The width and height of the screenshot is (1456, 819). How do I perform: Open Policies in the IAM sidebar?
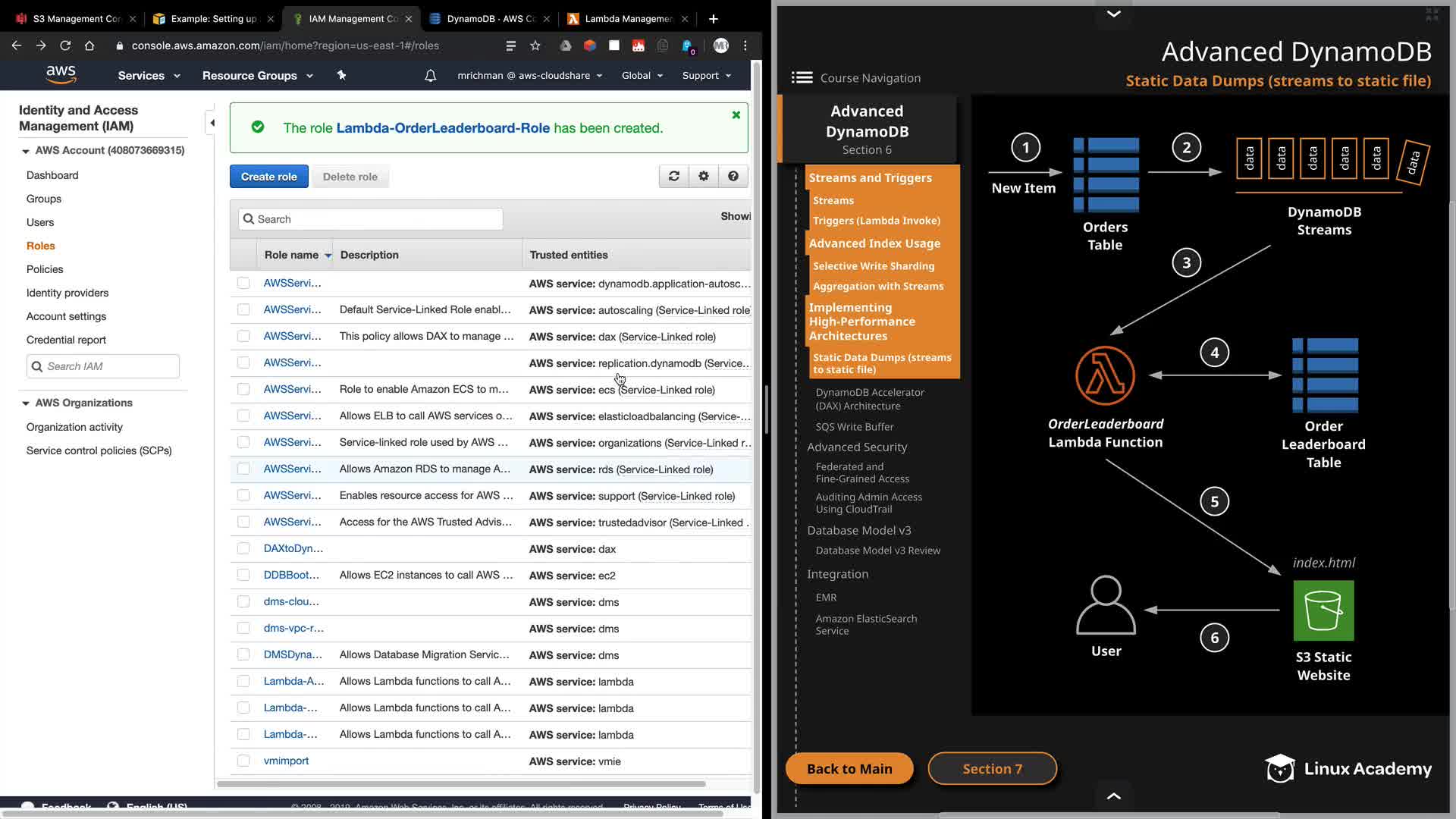[45, 269]
